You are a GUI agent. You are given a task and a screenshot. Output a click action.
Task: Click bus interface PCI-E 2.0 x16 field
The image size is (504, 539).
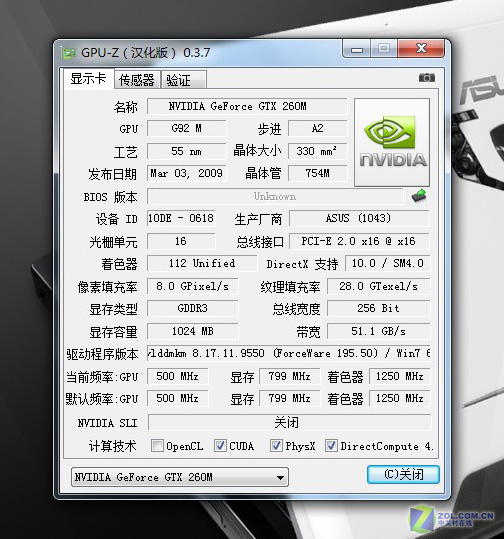coord(359,241)
